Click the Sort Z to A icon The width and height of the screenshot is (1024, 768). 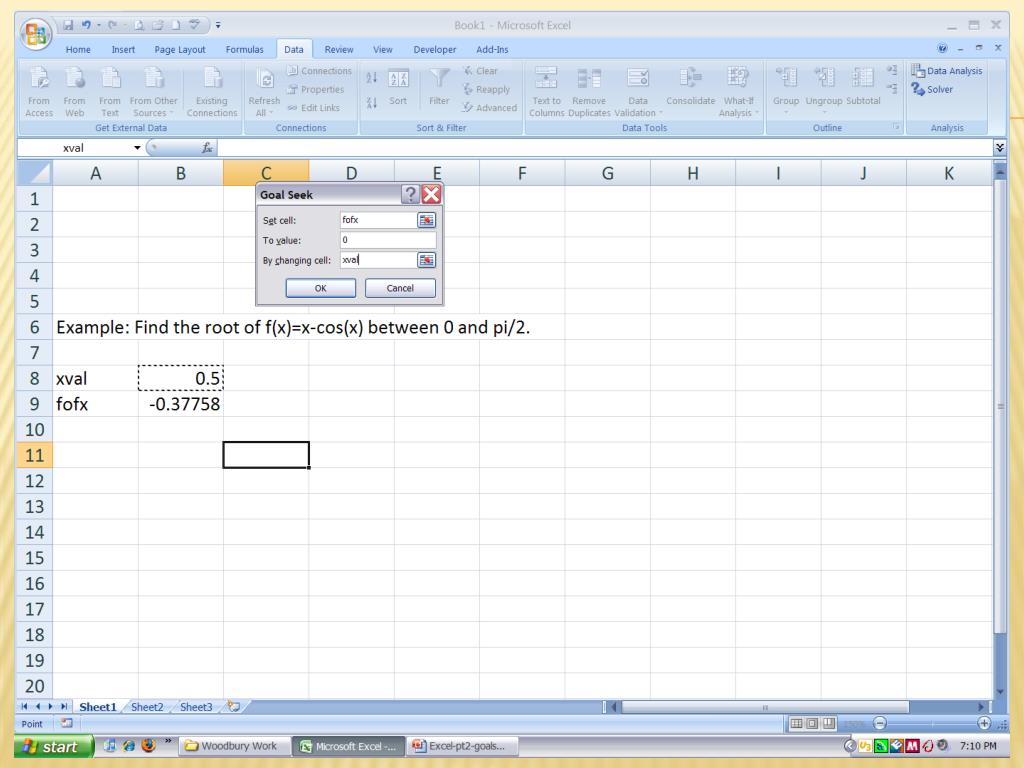click(372, 103)
